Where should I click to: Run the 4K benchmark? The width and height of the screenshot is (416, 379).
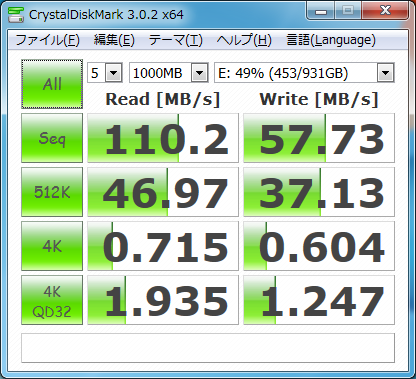(x=52, y=246)
